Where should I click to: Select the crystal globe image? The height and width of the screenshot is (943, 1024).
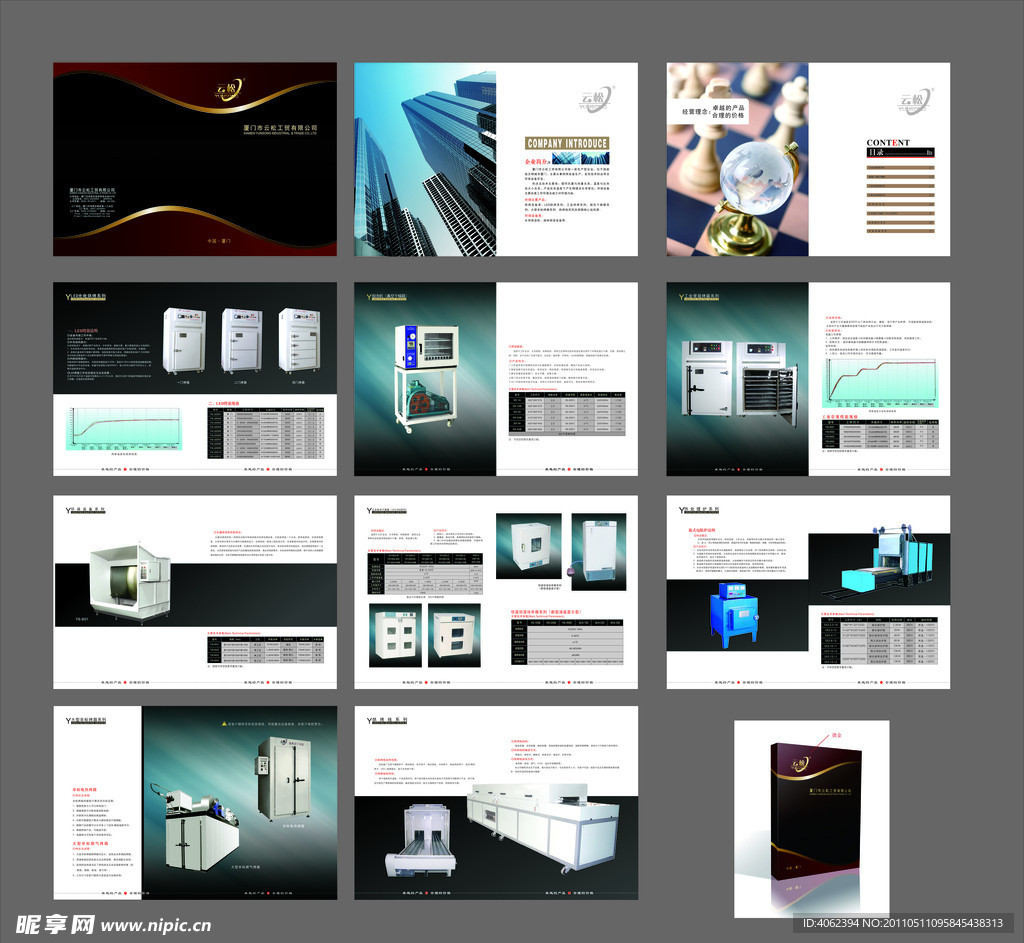tap(752, 183)
